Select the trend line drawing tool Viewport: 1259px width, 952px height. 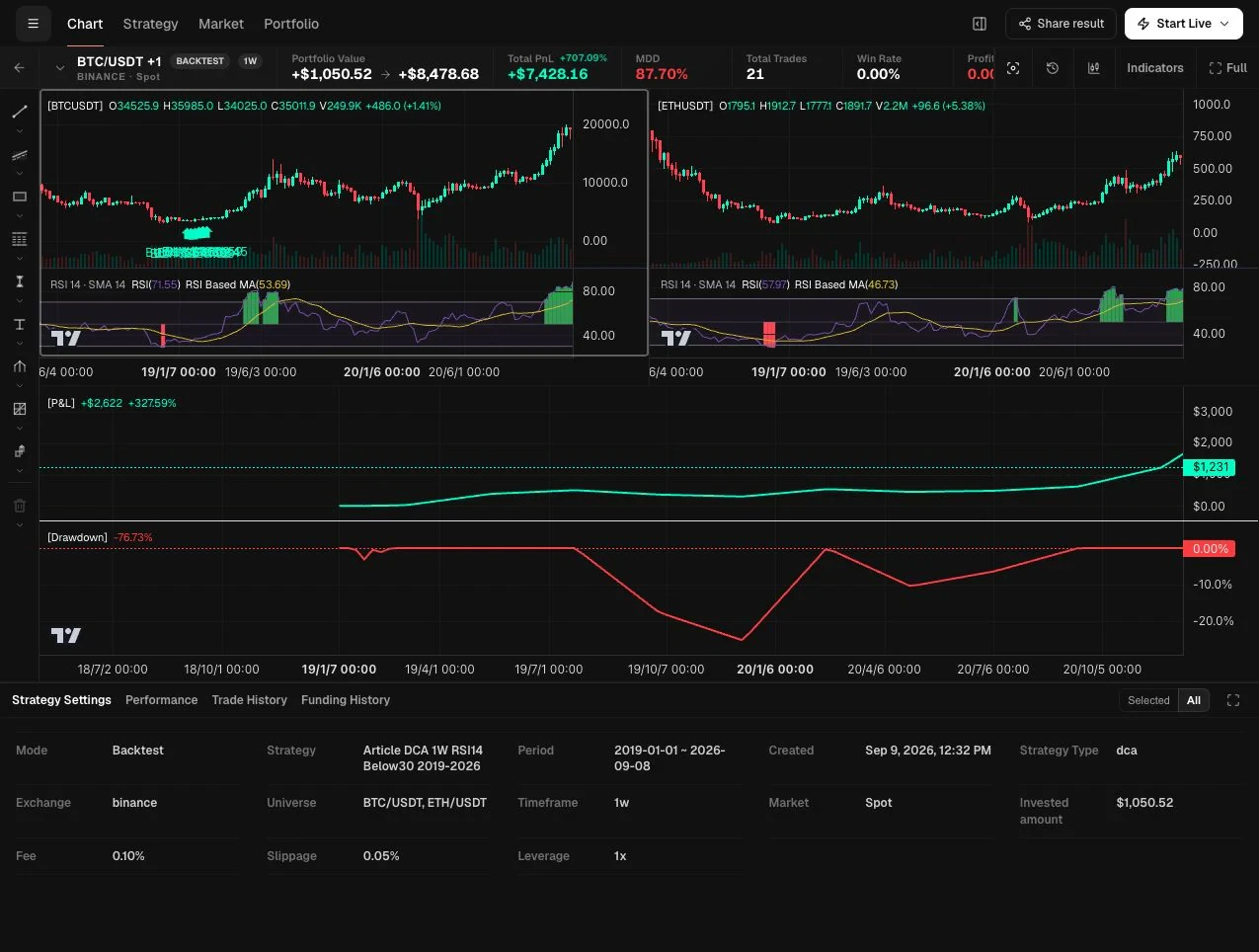click(19, 112)
